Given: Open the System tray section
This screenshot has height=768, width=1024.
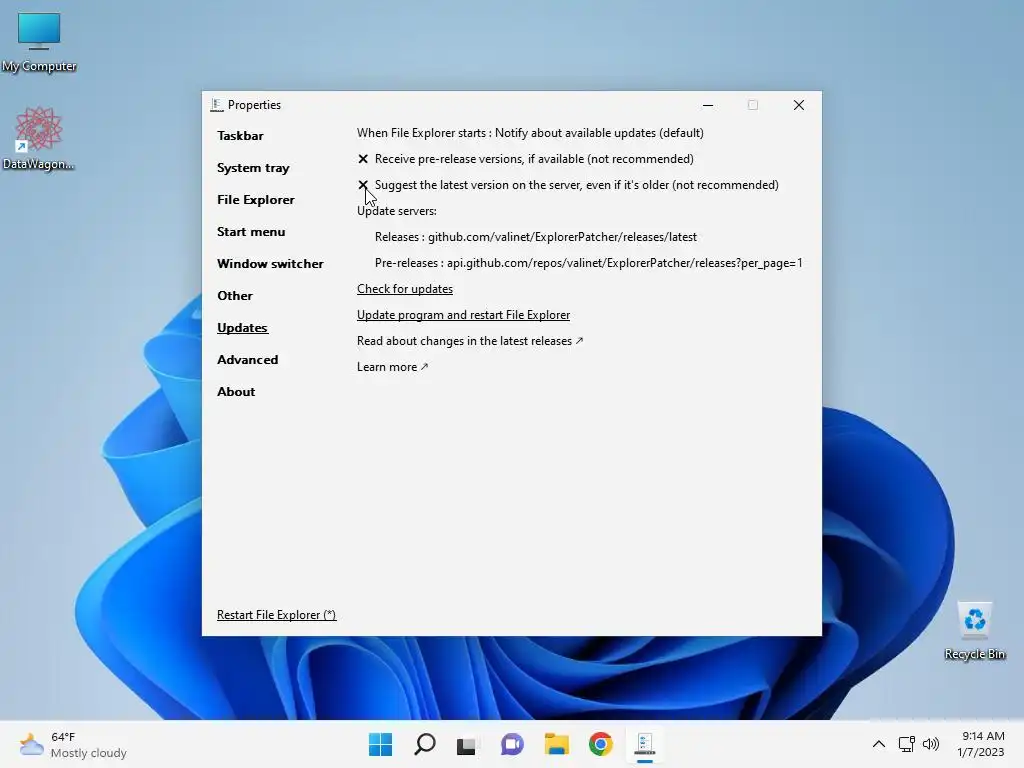Looking at the screenshot, I should (253, 168).
